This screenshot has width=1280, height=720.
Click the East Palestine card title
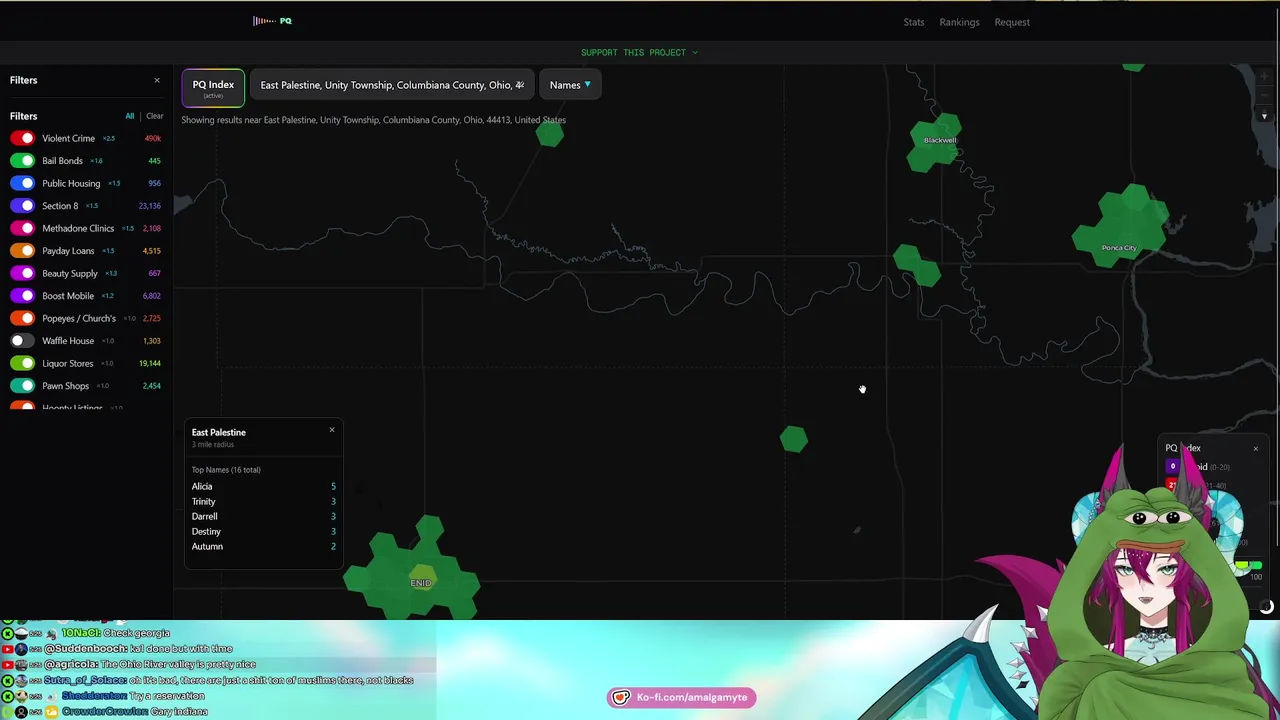[x=218, y=432]
